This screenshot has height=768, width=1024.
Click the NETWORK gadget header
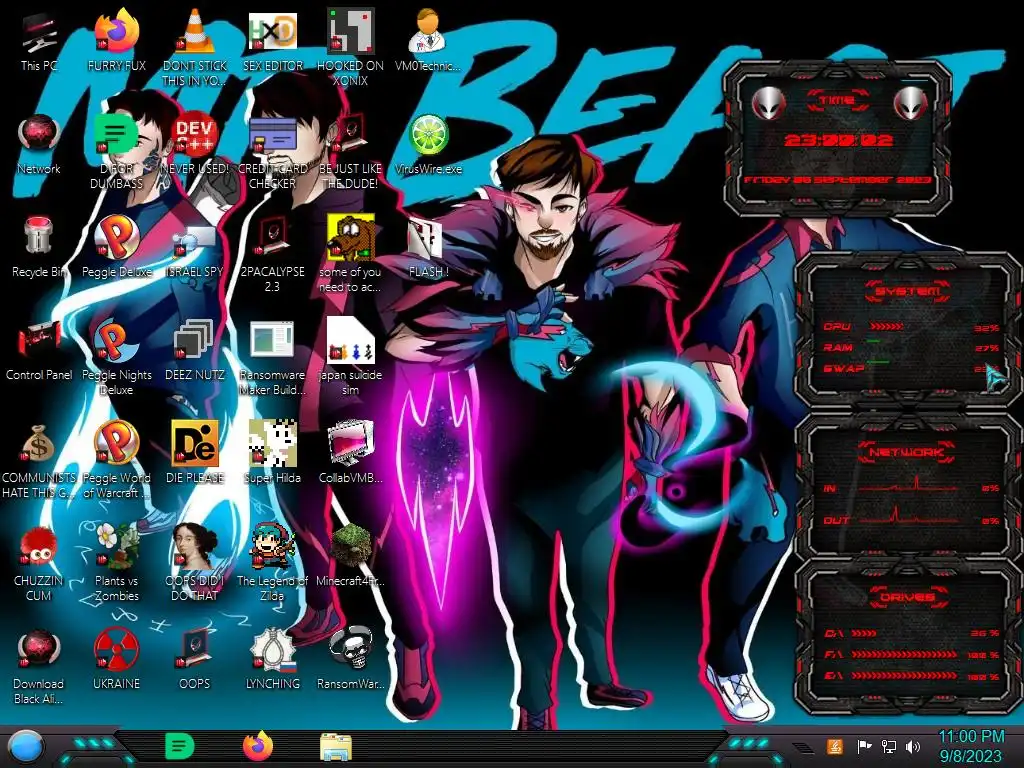(x=906, y=452)
